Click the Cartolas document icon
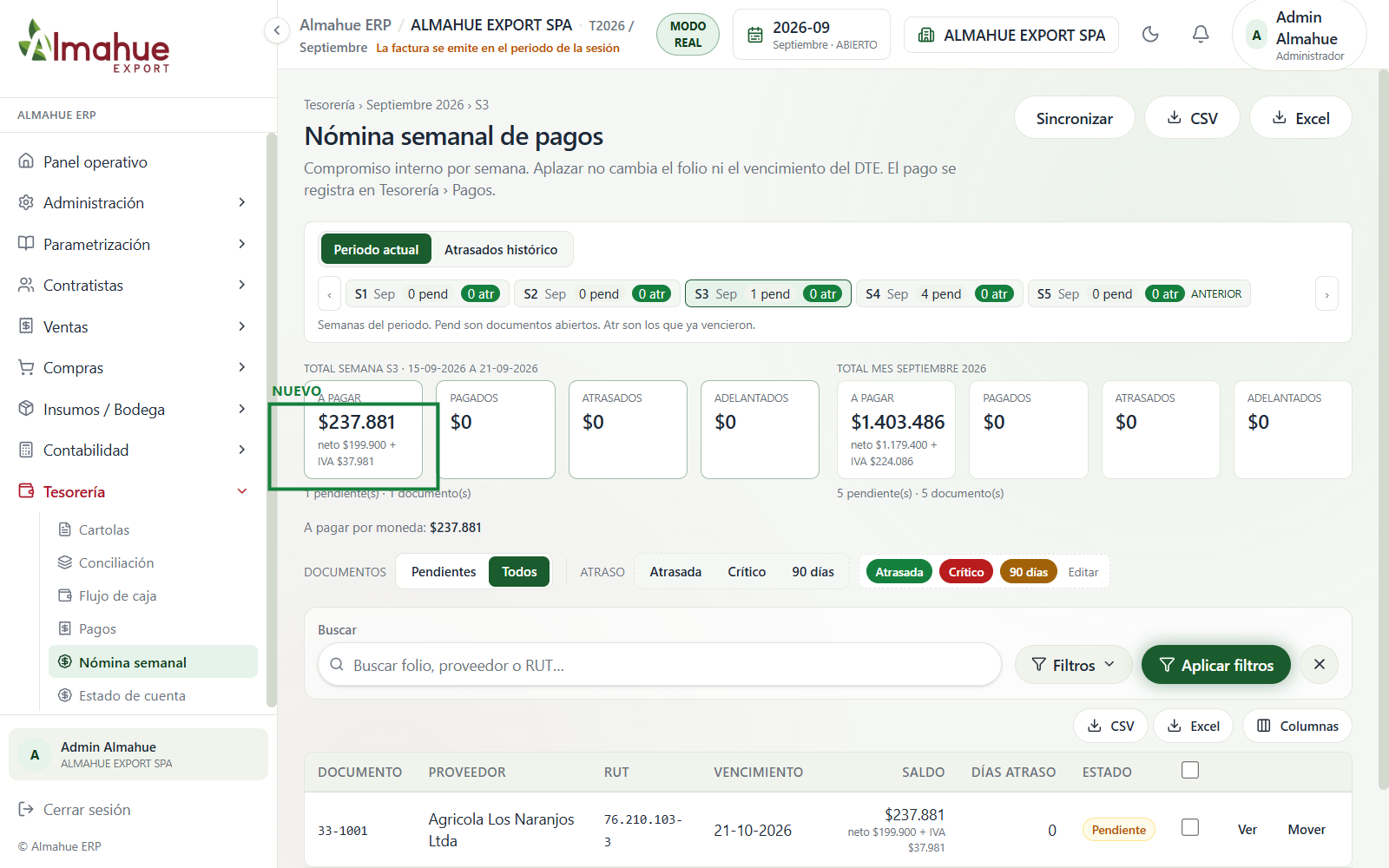This screenshot has width=1389, height=868. (x=64, y=529)
